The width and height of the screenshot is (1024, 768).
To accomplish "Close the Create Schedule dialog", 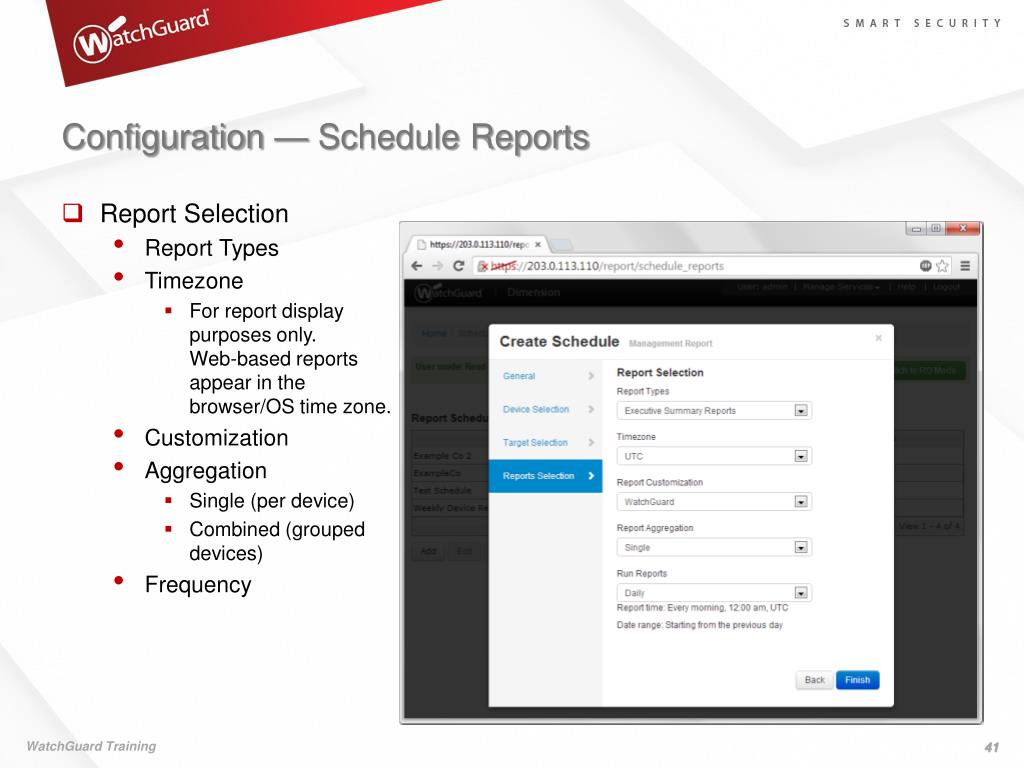I will click(x=878, y=338).
